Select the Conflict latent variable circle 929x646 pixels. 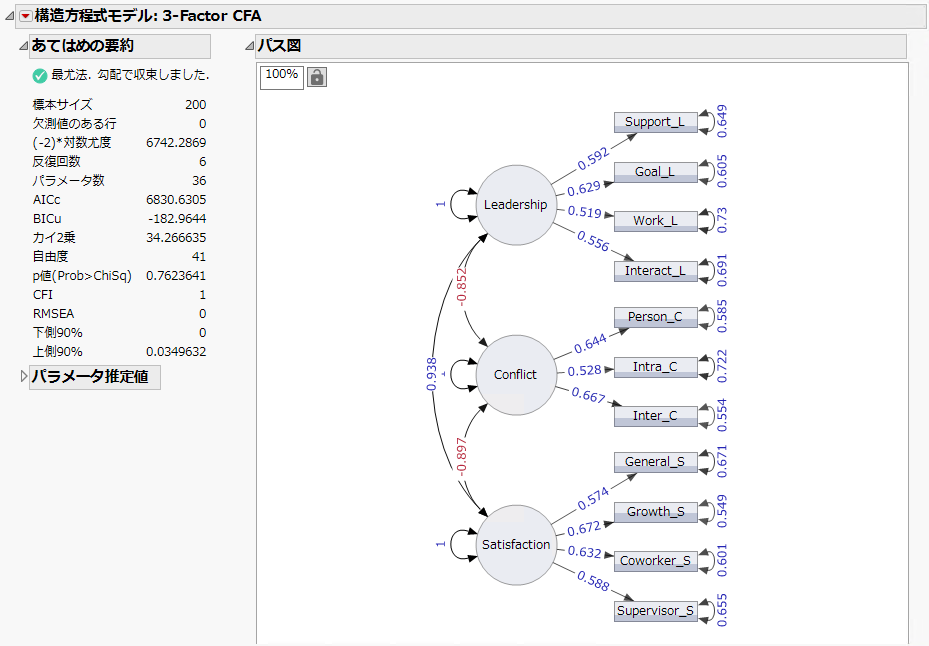(515, 375)
